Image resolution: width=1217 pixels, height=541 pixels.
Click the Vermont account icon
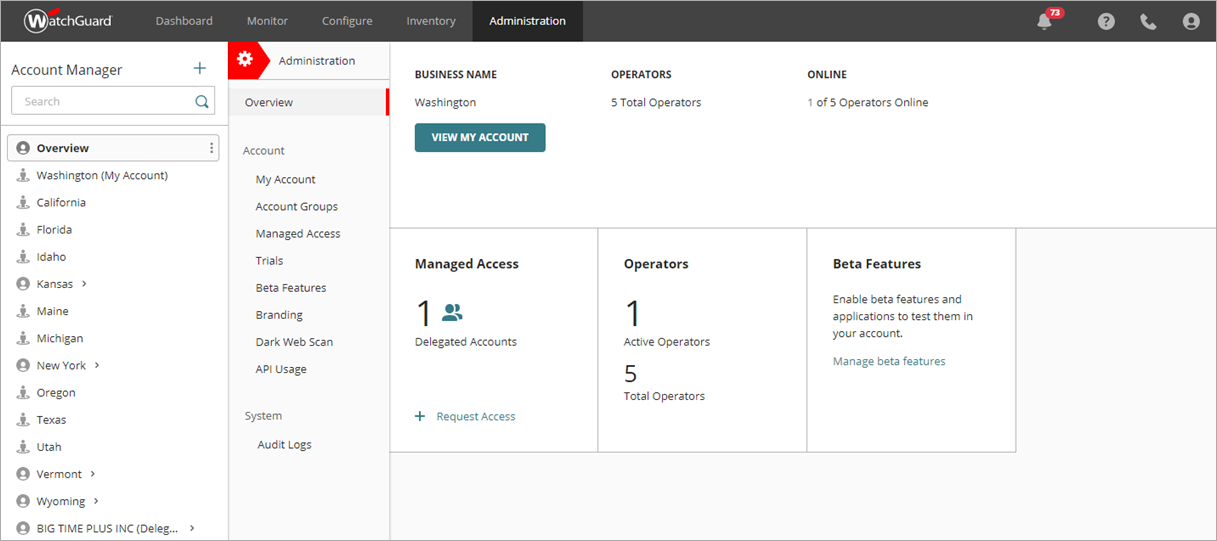click(23, 474)
